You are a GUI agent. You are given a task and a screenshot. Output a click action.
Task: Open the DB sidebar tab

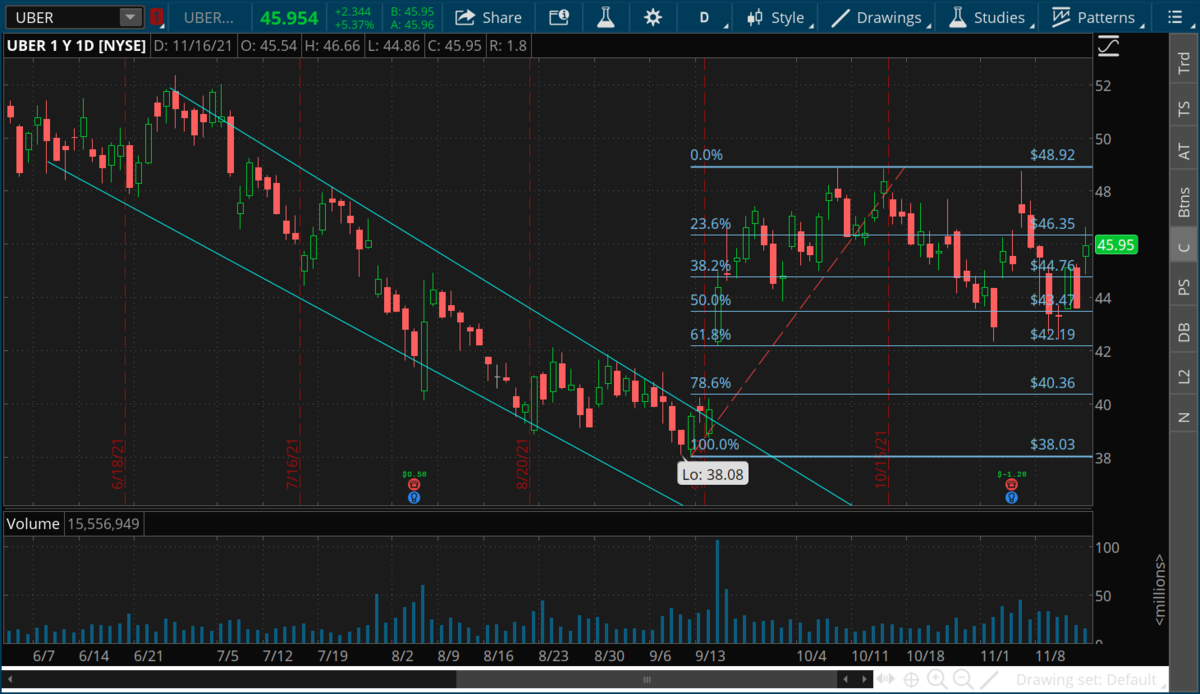[1184, 333]
